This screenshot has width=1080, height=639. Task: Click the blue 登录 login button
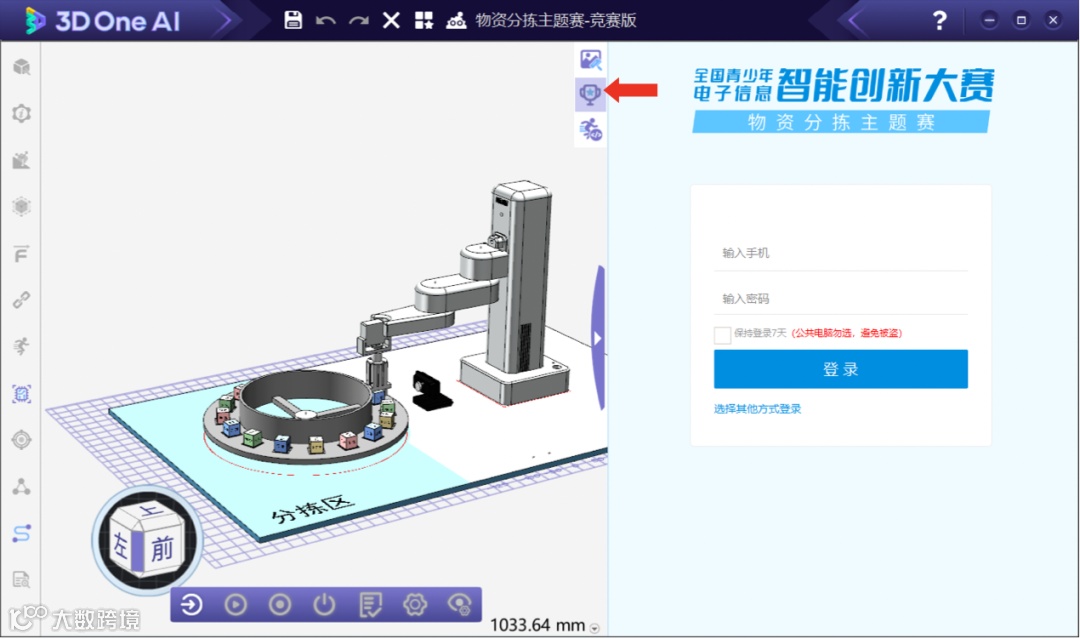point(840,369)
